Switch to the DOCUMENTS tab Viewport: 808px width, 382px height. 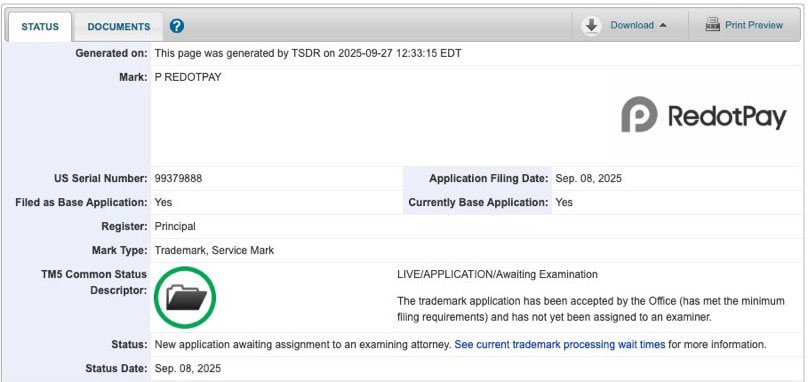[x=119, y=27]
